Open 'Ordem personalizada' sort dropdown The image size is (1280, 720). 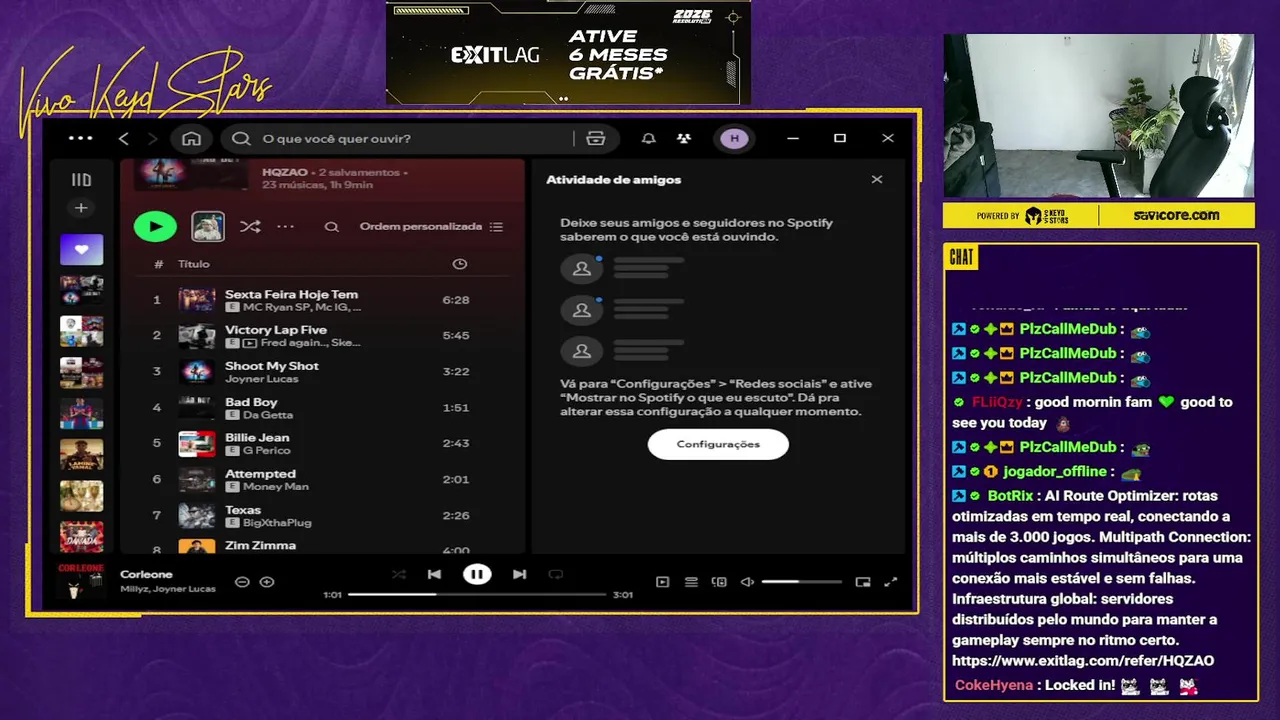(421, 227)
